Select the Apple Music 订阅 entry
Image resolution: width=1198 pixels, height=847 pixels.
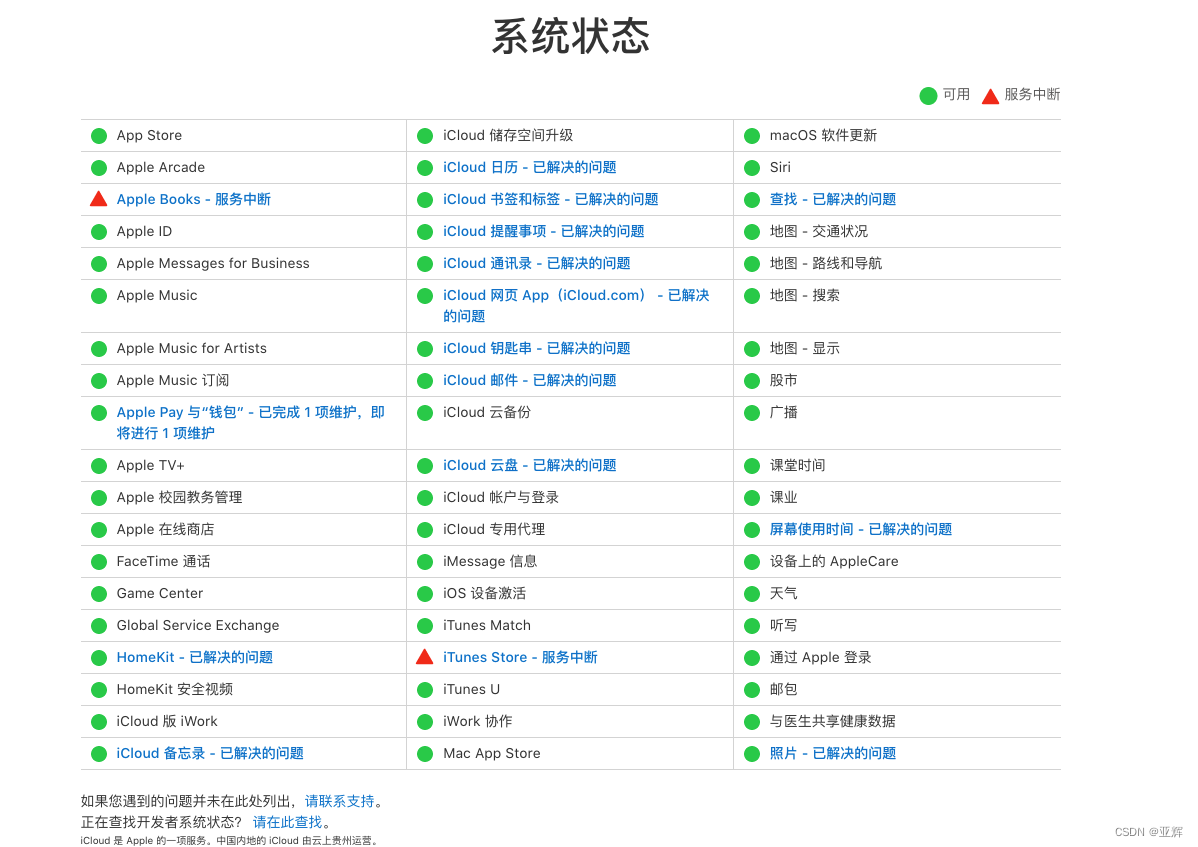(173, 380)
